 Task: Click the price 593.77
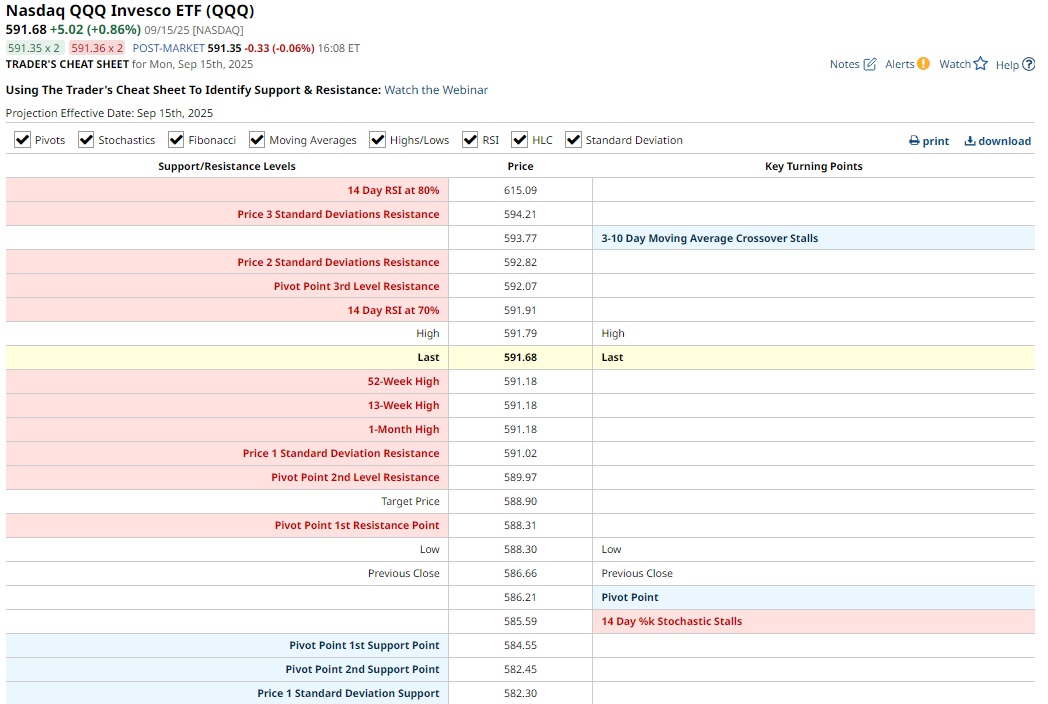click(521, 239)
